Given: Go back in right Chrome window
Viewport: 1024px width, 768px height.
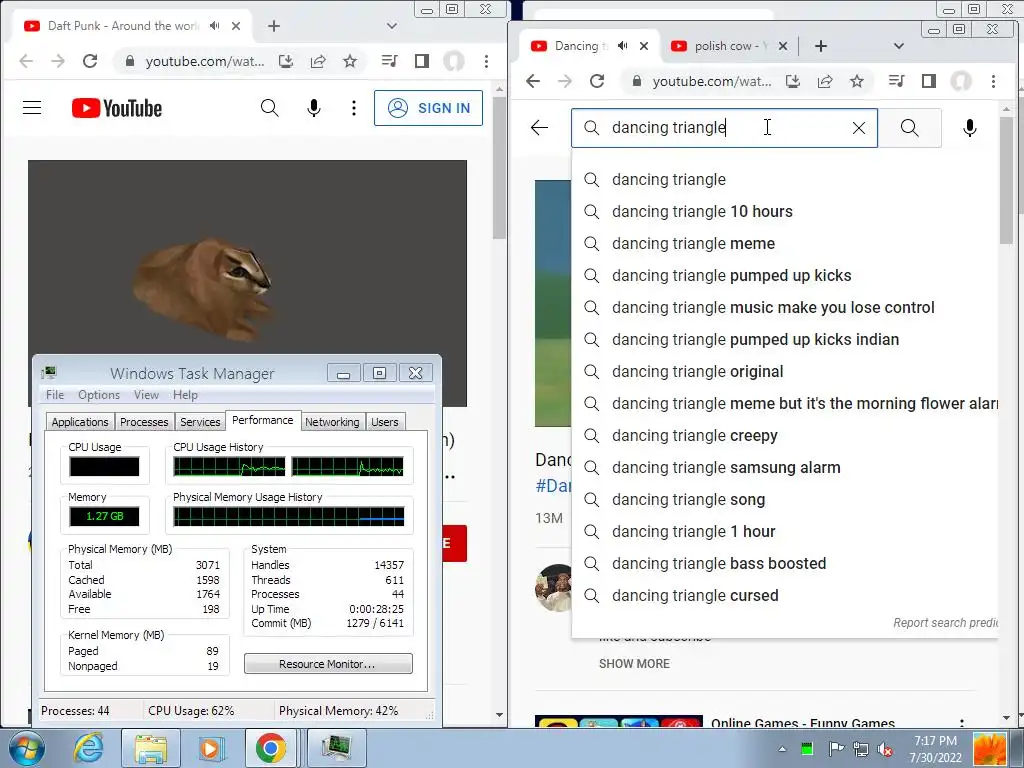Looking at the screenshot, I should 533,81.
